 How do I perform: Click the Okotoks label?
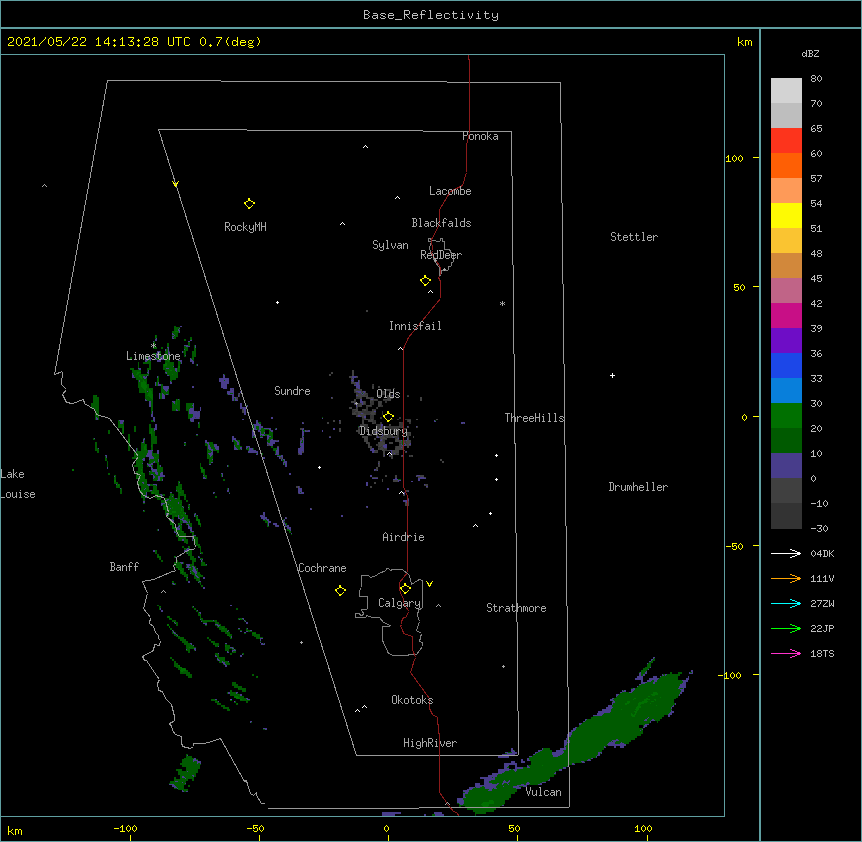point(412,700)
